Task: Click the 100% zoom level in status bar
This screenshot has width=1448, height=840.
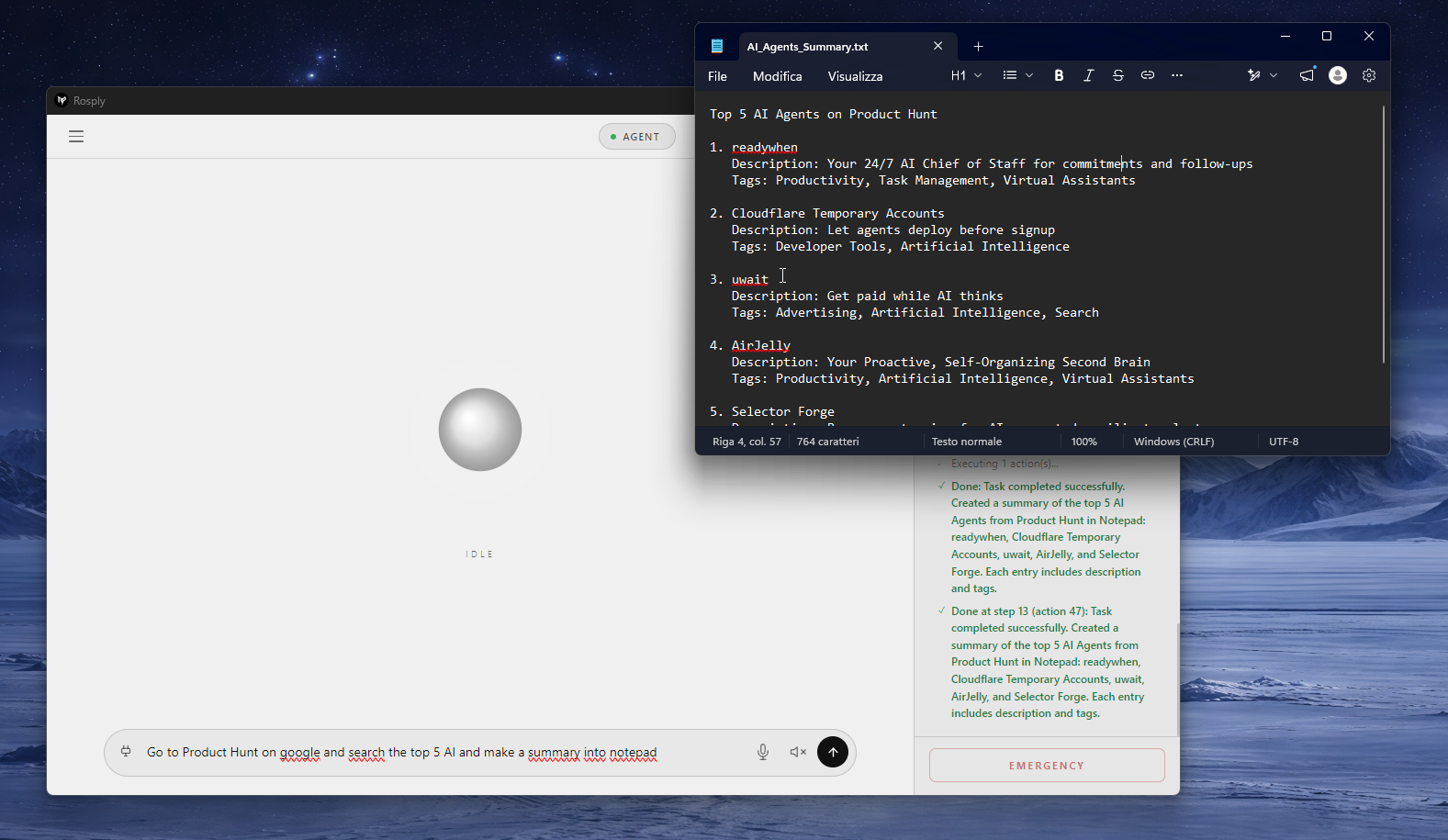Action: tap(1084, 442)
